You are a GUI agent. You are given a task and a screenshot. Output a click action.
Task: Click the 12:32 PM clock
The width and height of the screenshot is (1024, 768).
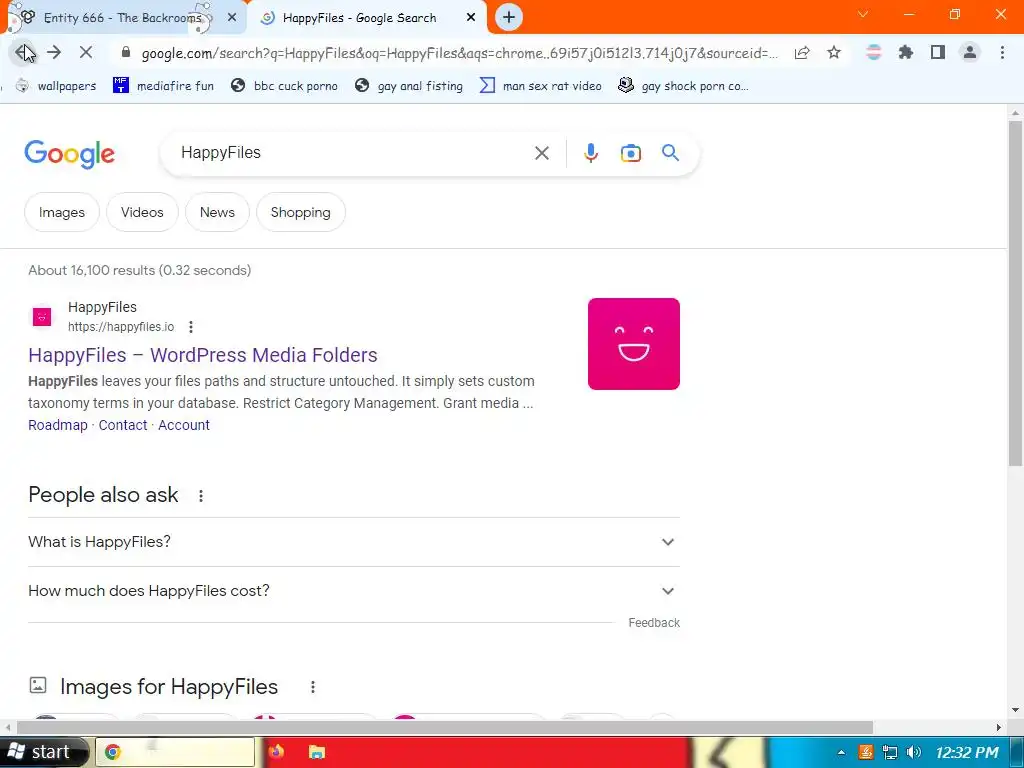[x=967, y=753]
